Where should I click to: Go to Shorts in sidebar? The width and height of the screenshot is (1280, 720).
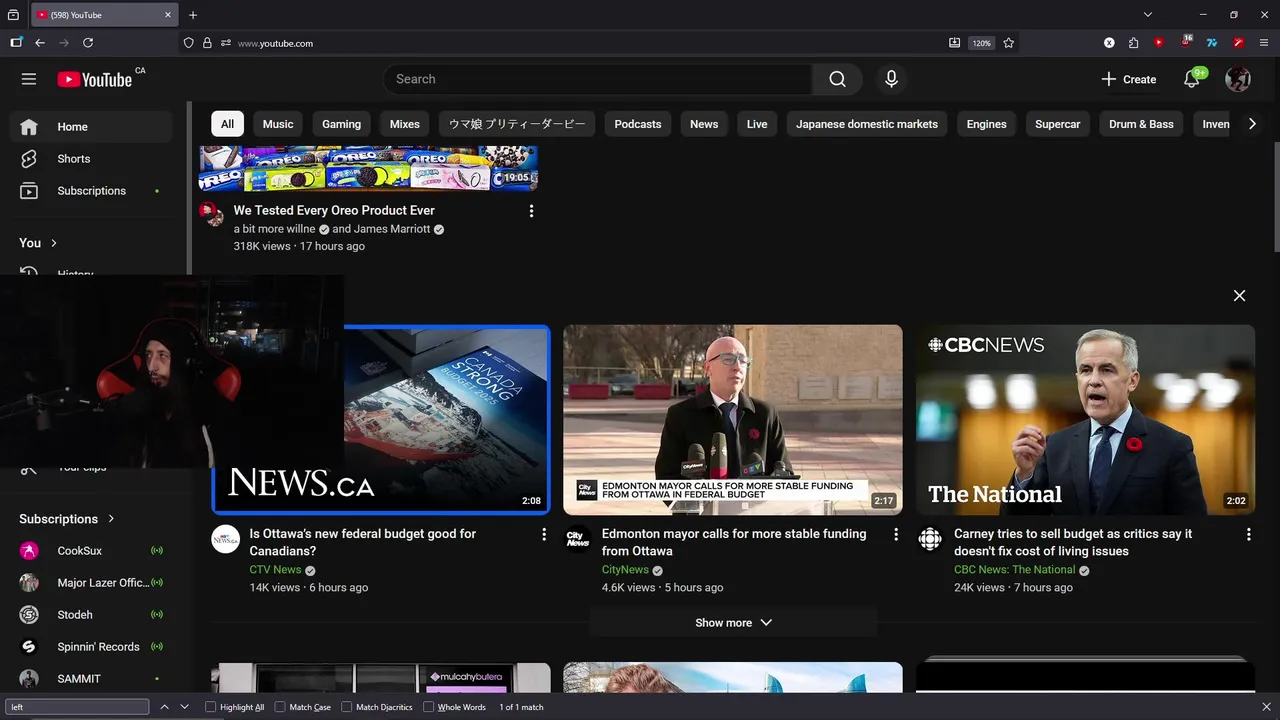pos(73,159)
